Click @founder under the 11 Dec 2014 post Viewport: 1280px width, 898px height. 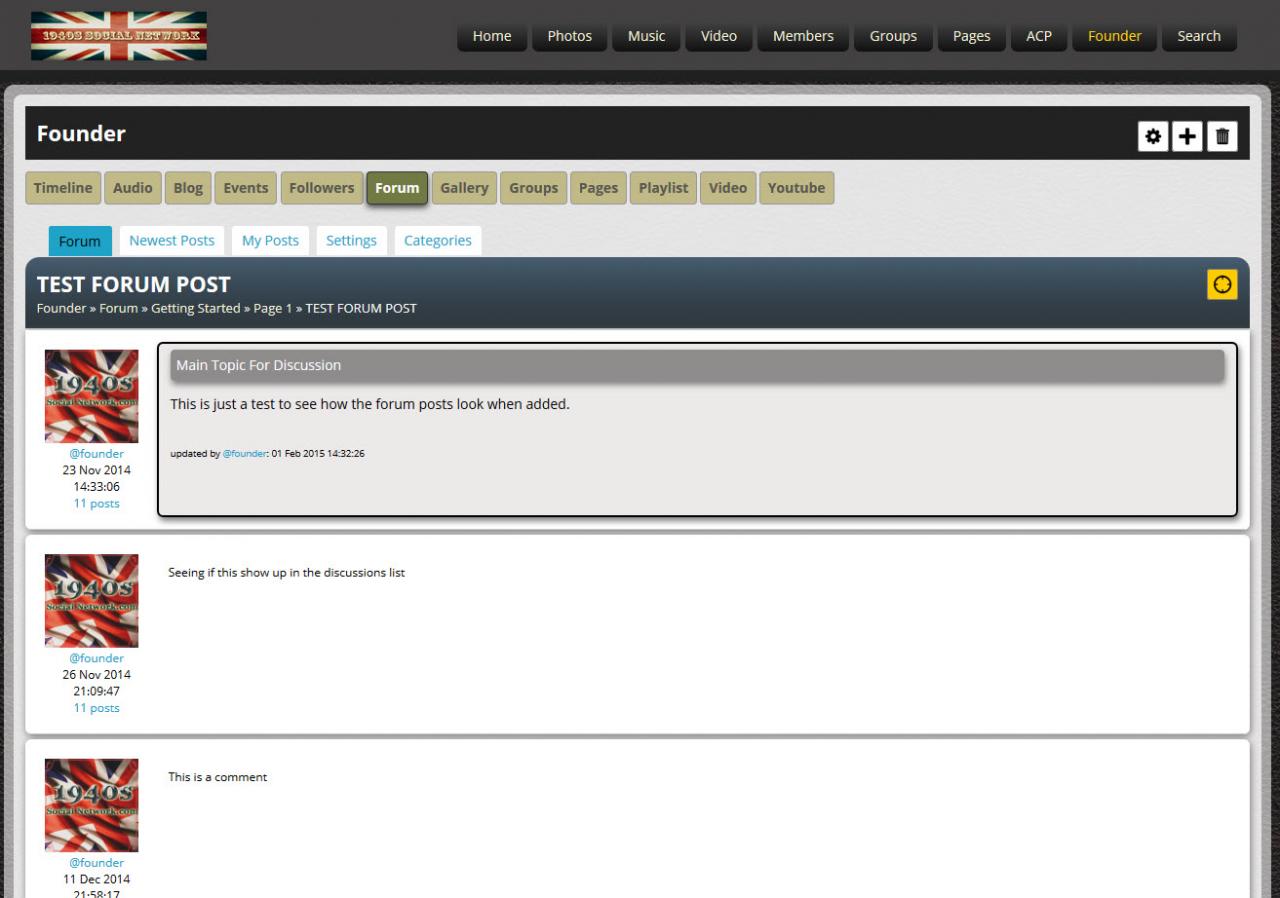(96, 863)
